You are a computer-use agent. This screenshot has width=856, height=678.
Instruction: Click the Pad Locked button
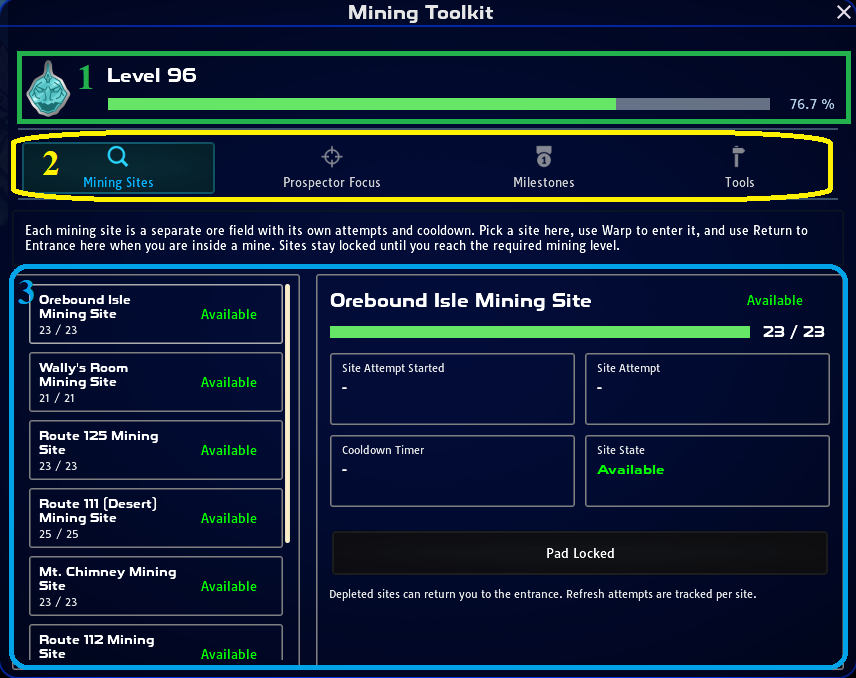click(x=580, y=553)
